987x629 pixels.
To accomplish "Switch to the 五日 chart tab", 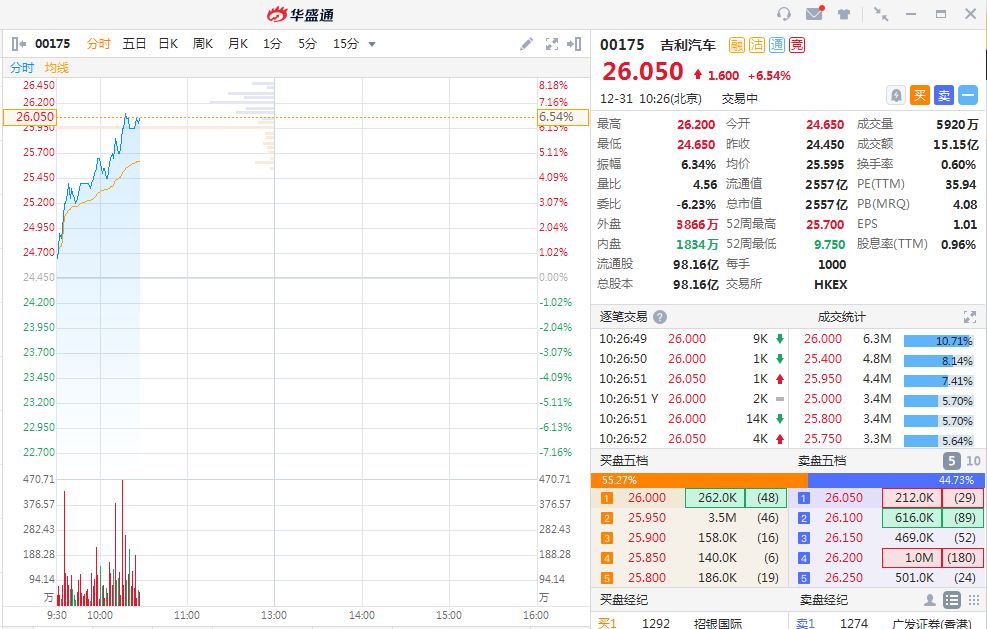I will [x=134, y=44].
